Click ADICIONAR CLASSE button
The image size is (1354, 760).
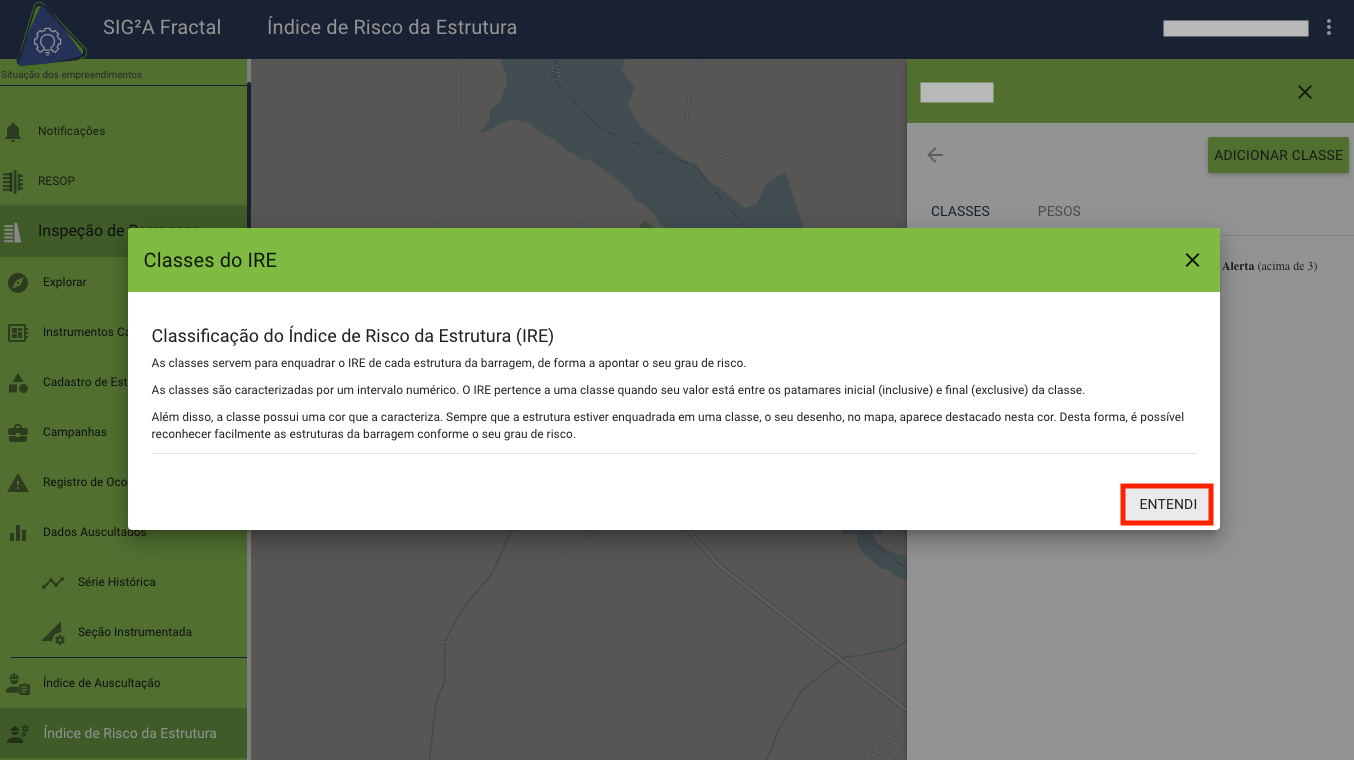click(1278, 155)
